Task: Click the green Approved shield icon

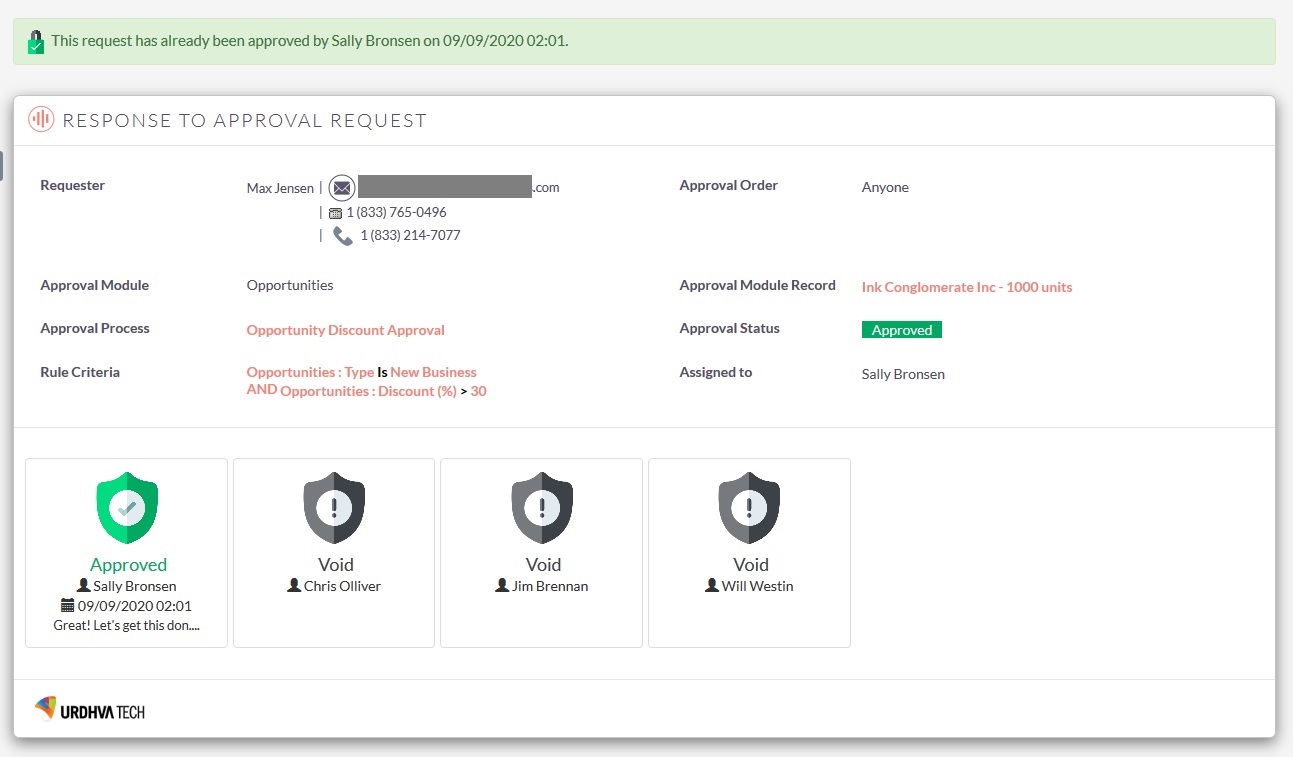Action: (x=127, y=508)
